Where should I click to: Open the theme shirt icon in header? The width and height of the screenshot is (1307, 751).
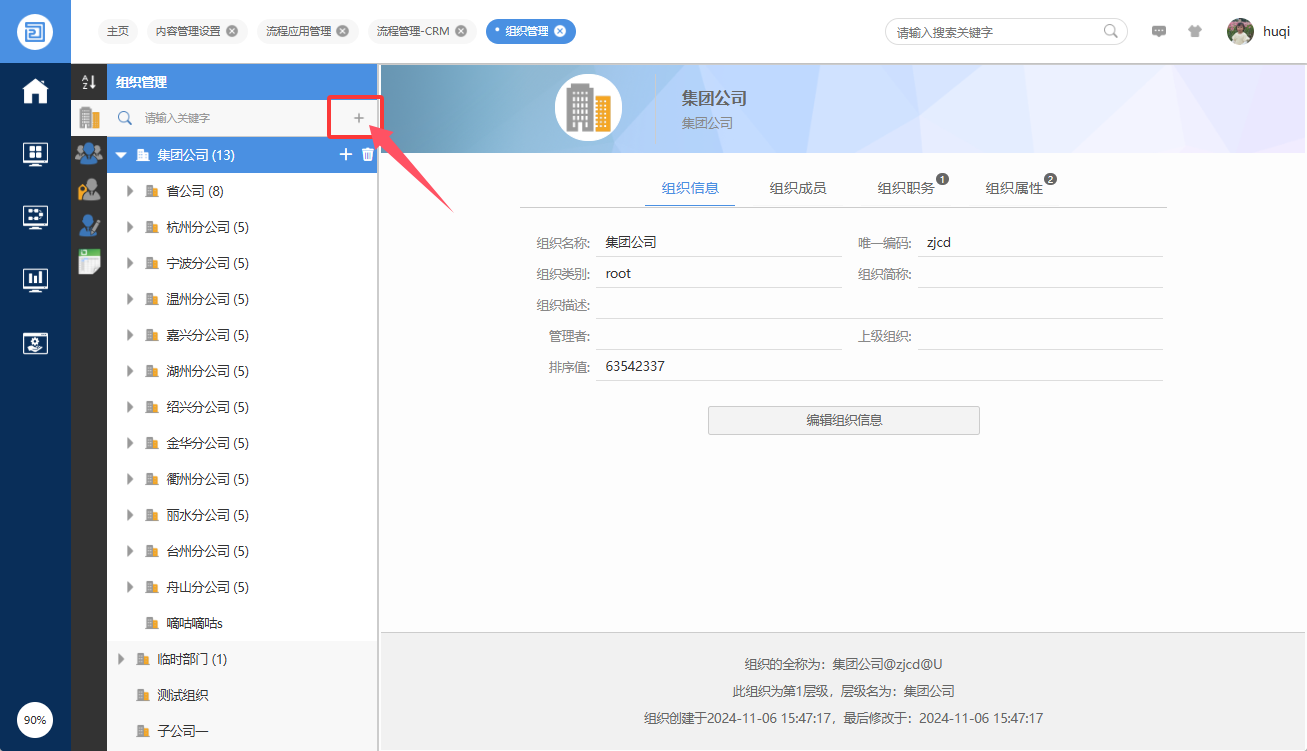coord(1194,31)
